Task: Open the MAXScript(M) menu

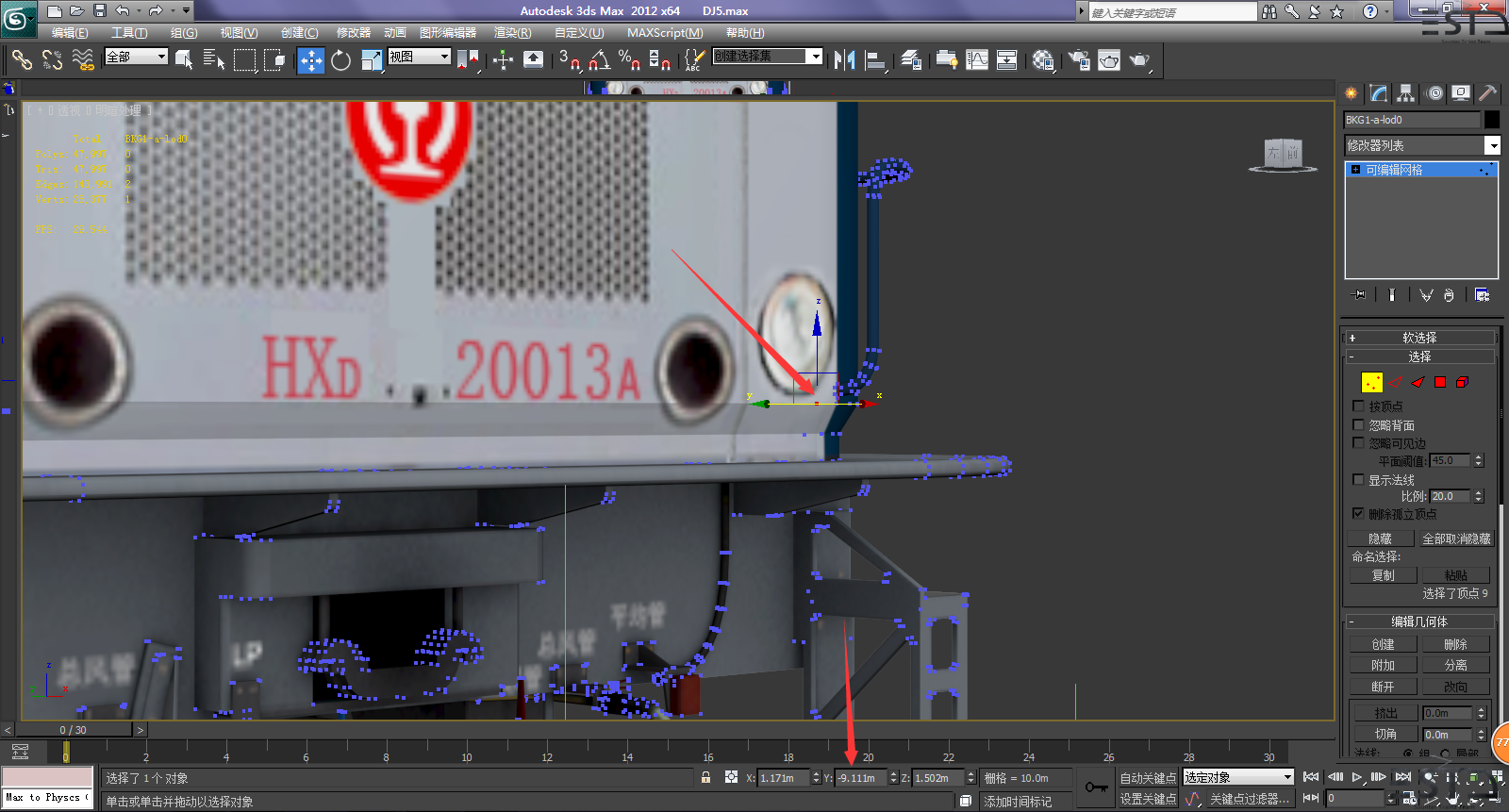Action: [x=665, y=33]
